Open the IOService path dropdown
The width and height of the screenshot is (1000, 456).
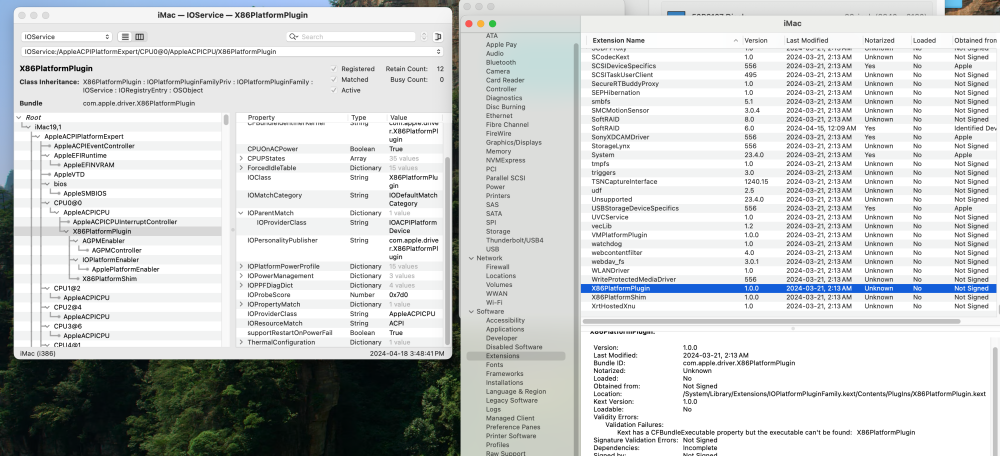232,52
